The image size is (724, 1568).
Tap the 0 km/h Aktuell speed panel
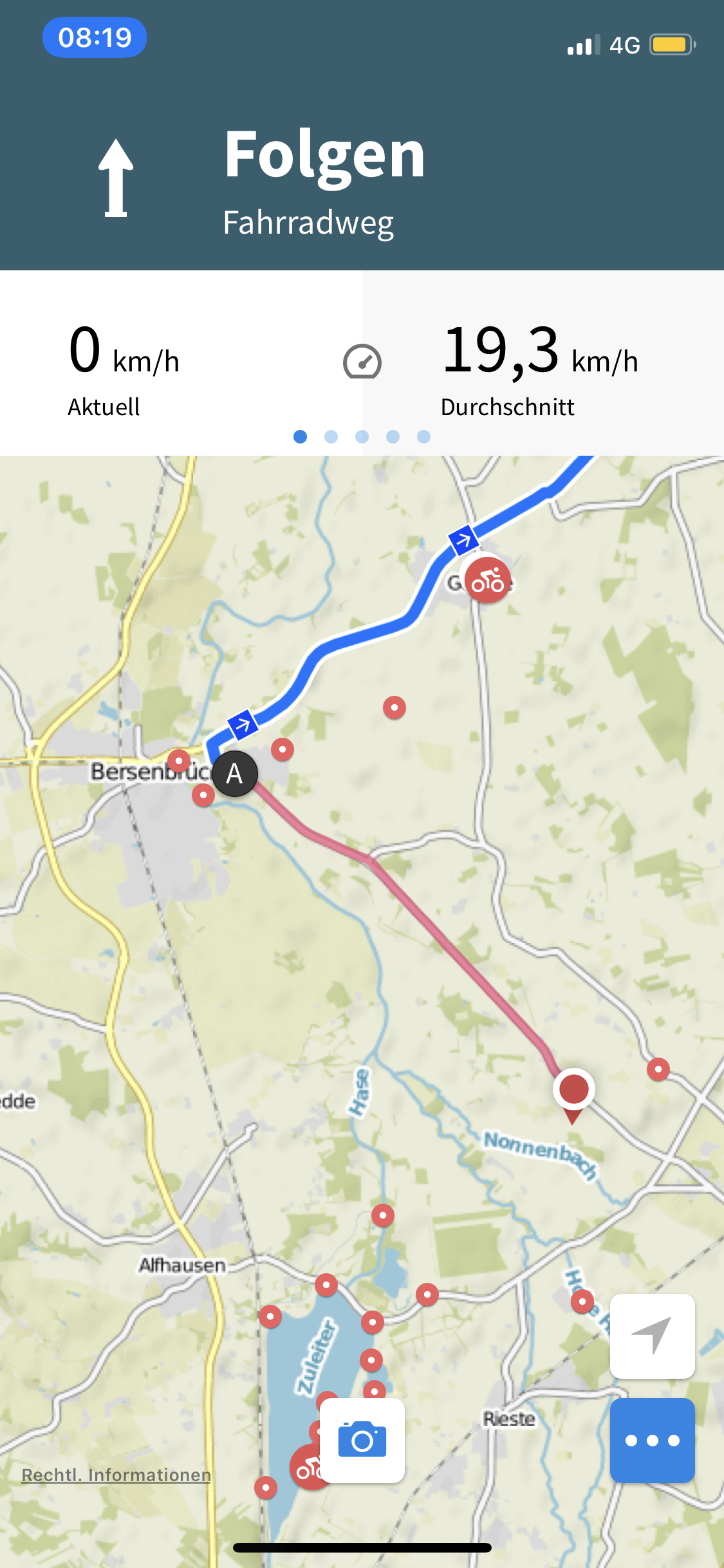point(181,363)
